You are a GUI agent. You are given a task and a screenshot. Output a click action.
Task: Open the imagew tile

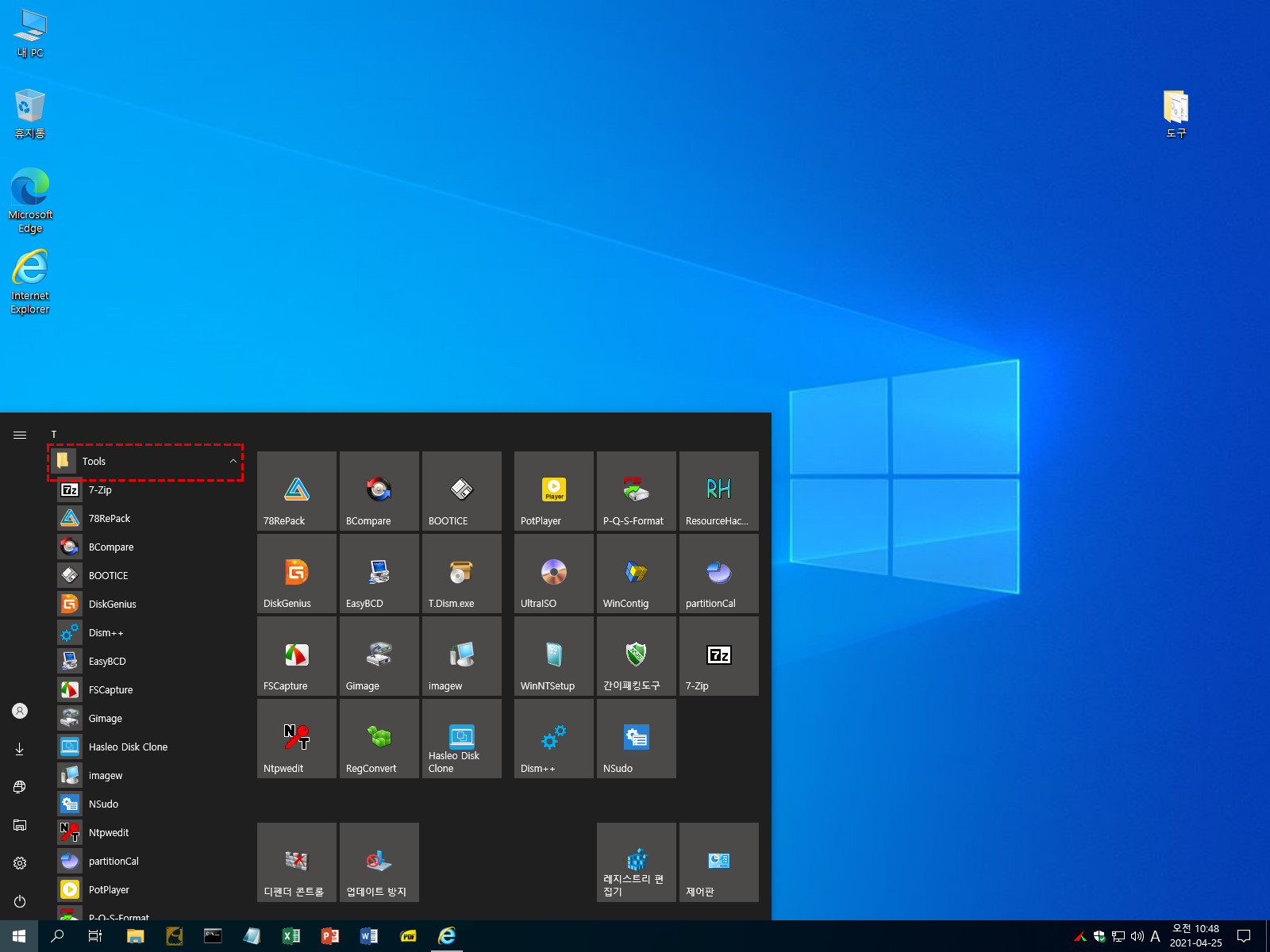tap(462, 656)
